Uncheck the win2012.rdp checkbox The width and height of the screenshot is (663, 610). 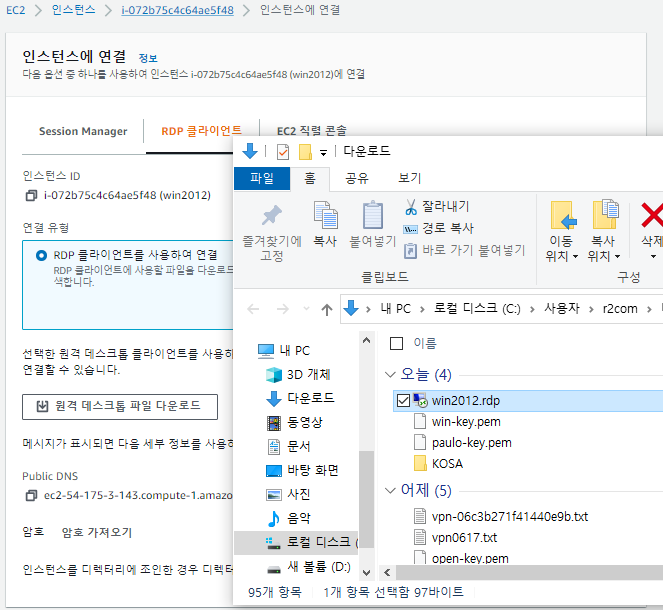coord(403,400)
